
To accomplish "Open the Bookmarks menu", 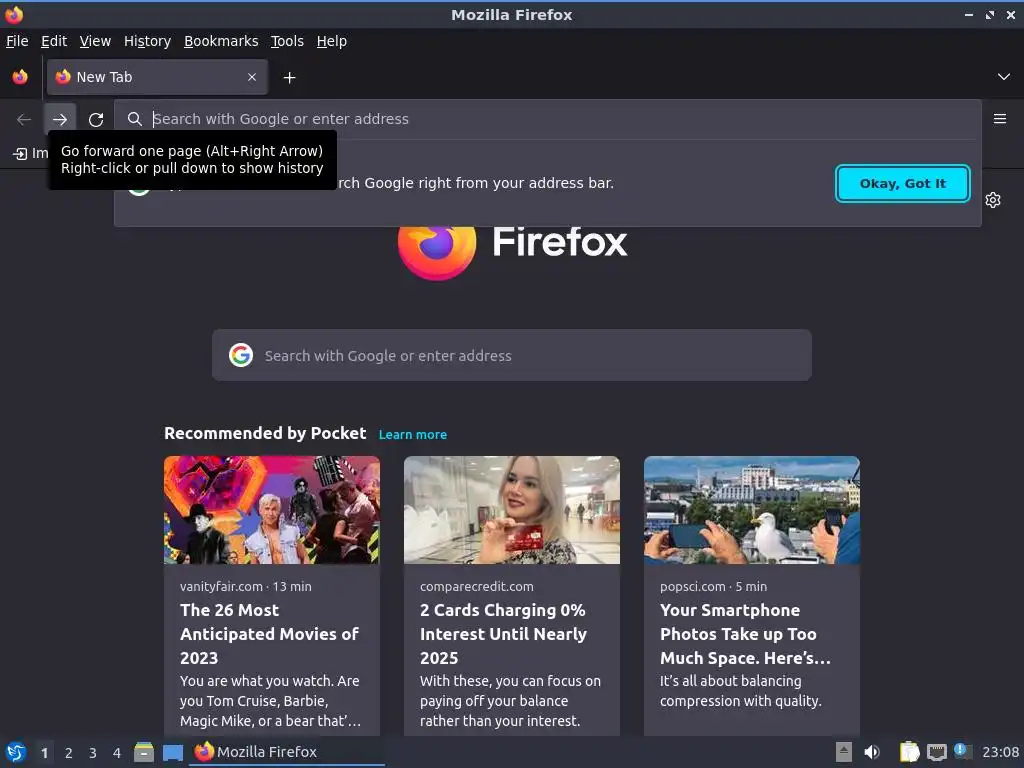I will tap(221, 41).
